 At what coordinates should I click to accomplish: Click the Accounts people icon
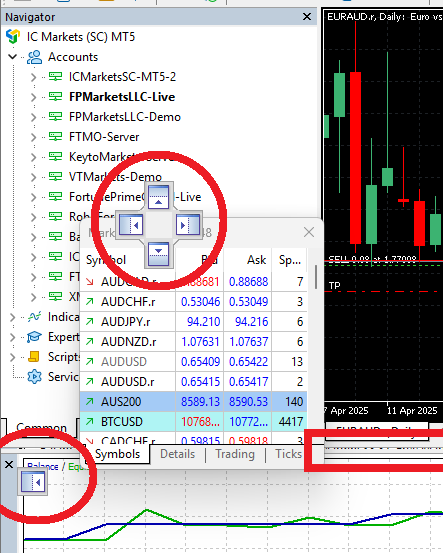pos(35,57)
